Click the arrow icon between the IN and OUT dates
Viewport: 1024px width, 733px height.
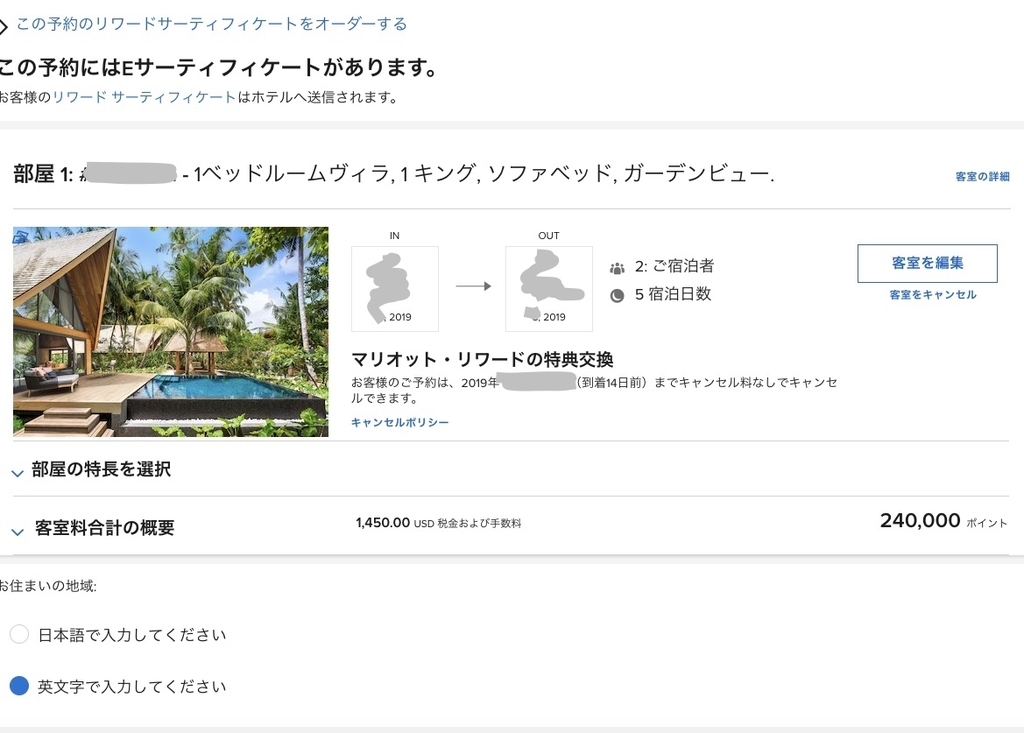coord(473,286)
